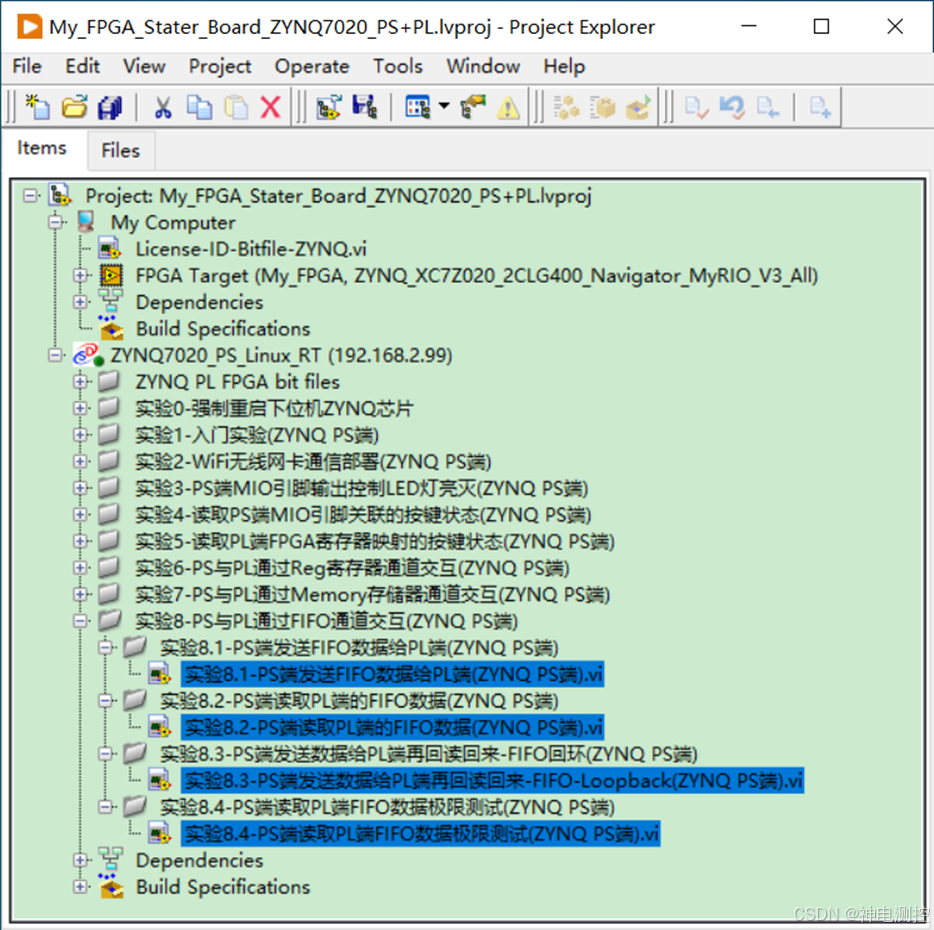Expand the 实验2-WiFi folder
Viewport: 934px width, 930px height.
point(80,462)
